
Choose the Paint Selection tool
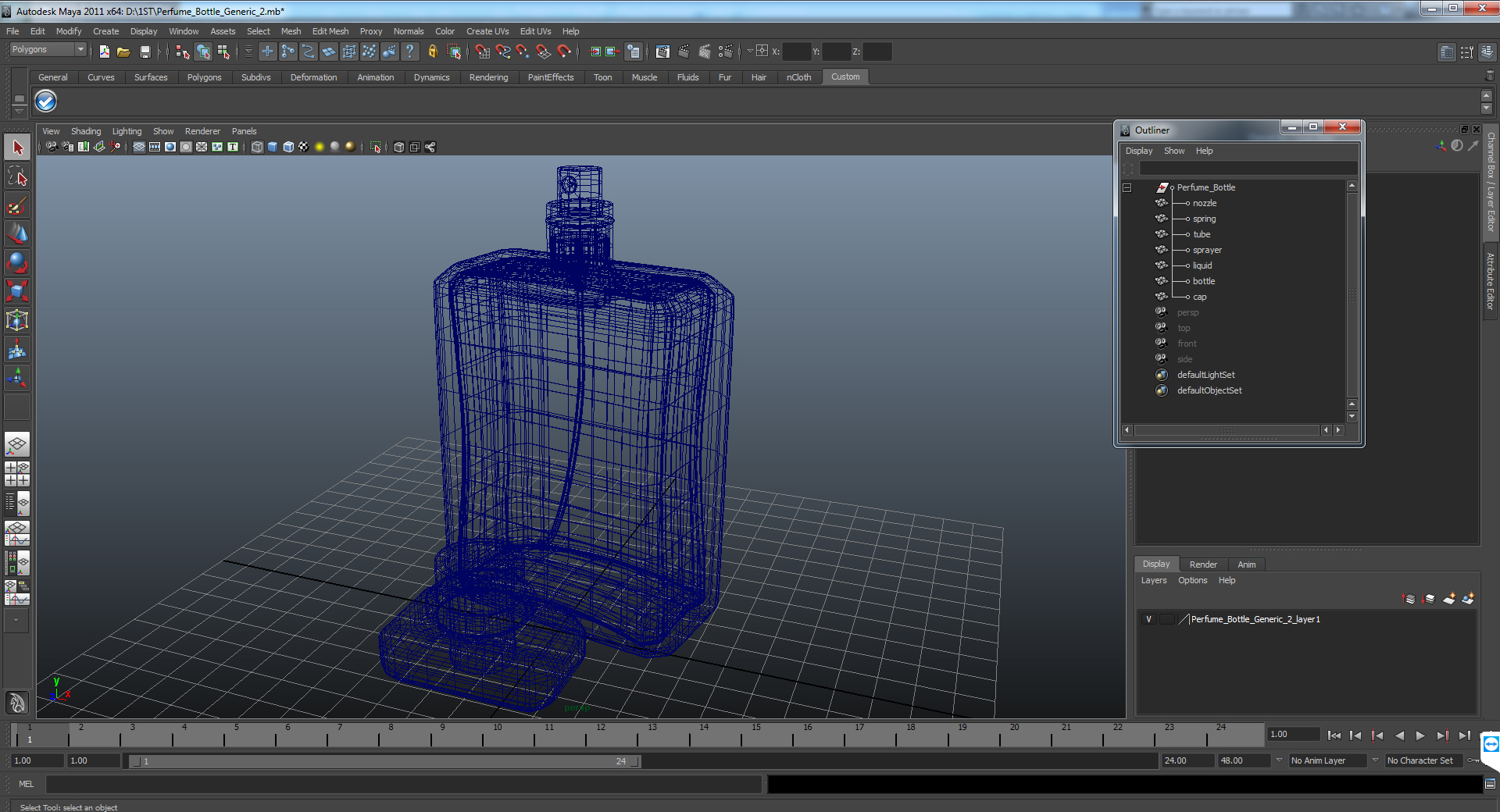pos(17,205)
